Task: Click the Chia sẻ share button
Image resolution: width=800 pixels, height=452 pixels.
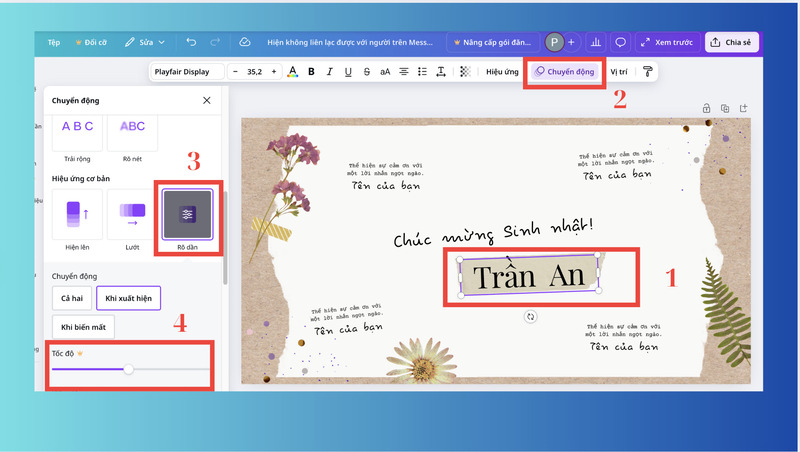Action: tap(733, 43)
